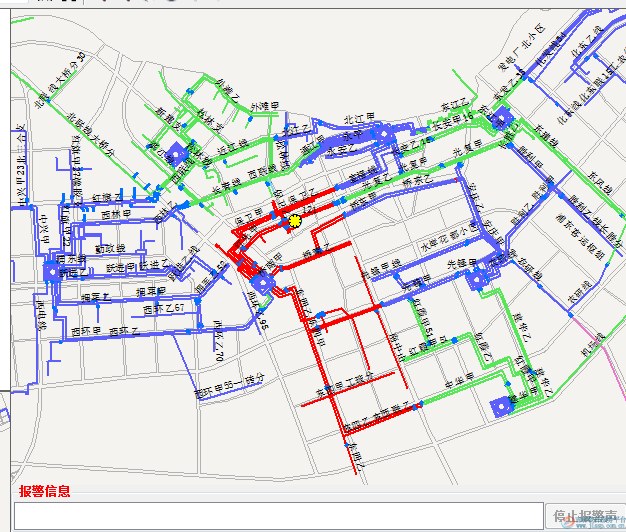Click the 桥东乙 label above the blue line

pos(410,184)
